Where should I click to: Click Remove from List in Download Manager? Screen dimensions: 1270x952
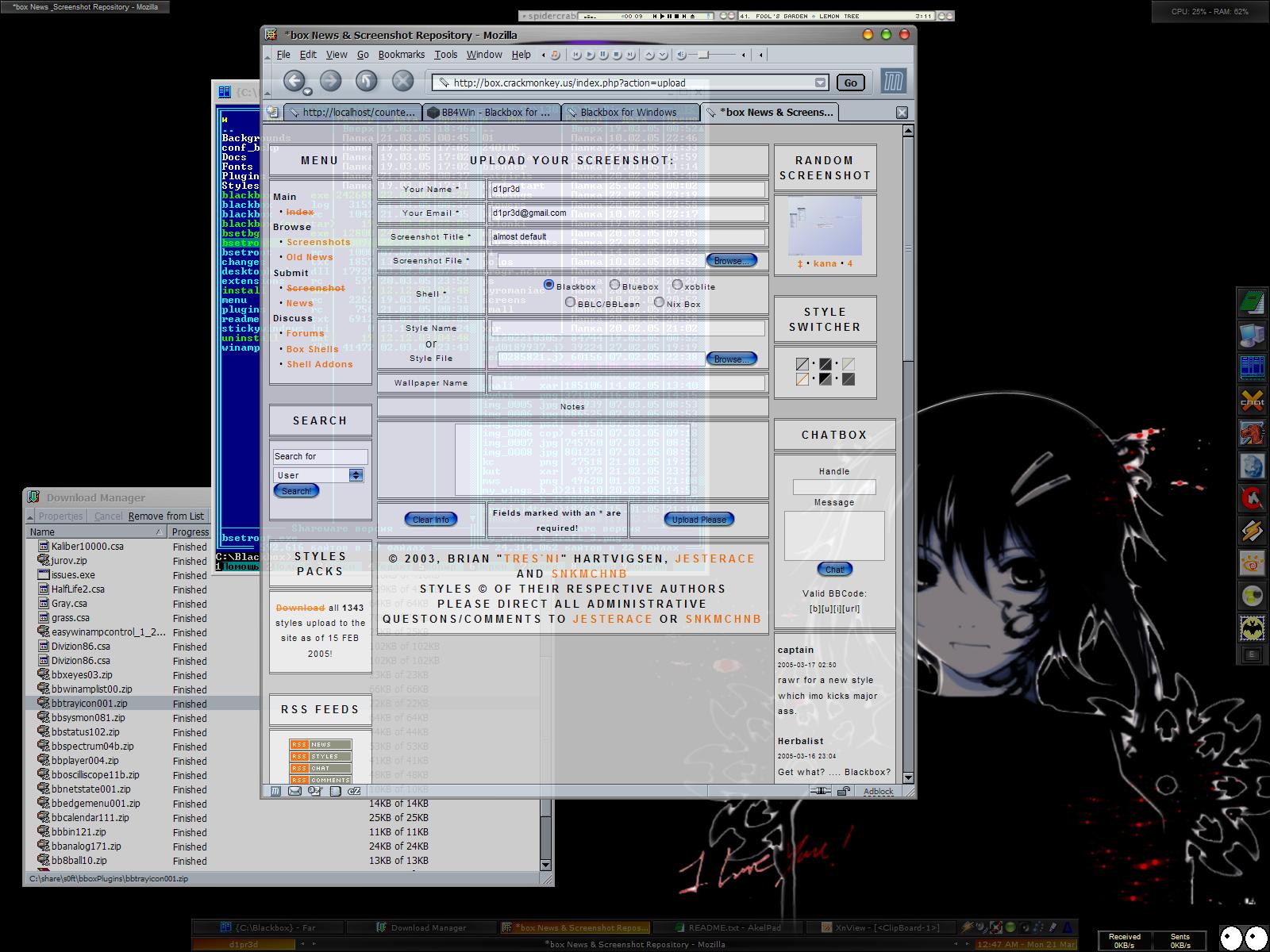(167, 516)
